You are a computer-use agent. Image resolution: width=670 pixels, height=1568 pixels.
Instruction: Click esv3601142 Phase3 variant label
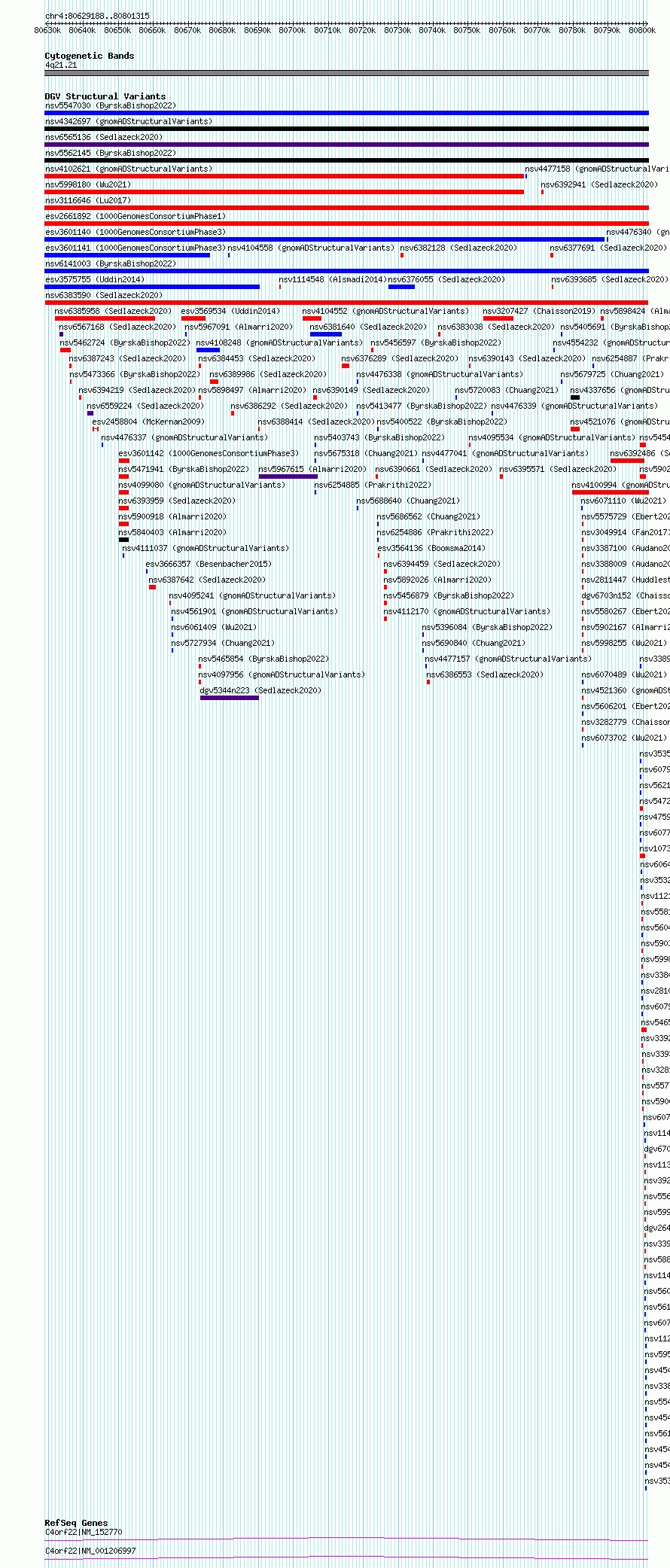coord(209,453)
